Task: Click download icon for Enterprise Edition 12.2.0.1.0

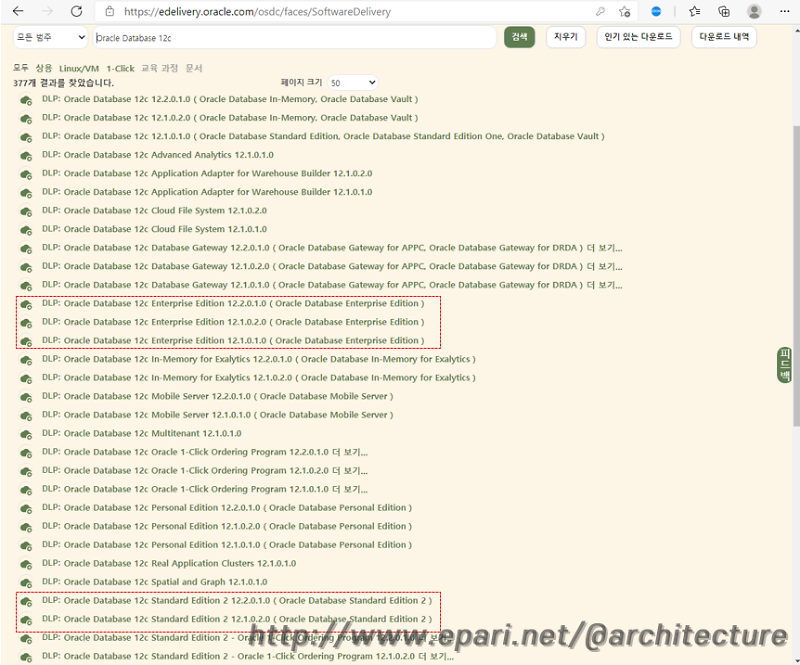Action: coord(26,304)
